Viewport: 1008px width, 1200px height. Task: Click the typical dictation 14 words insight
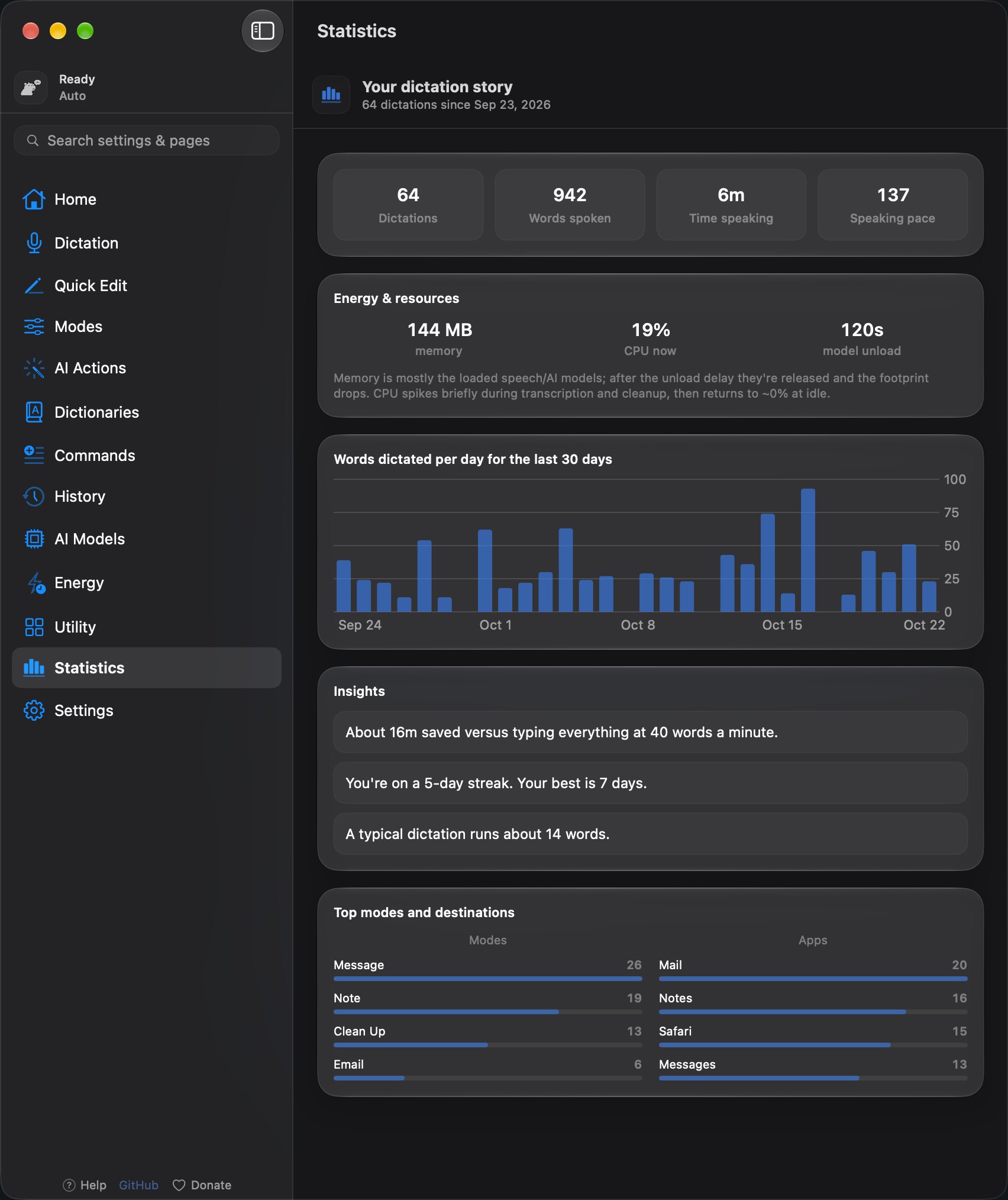(x=650, y=834)
